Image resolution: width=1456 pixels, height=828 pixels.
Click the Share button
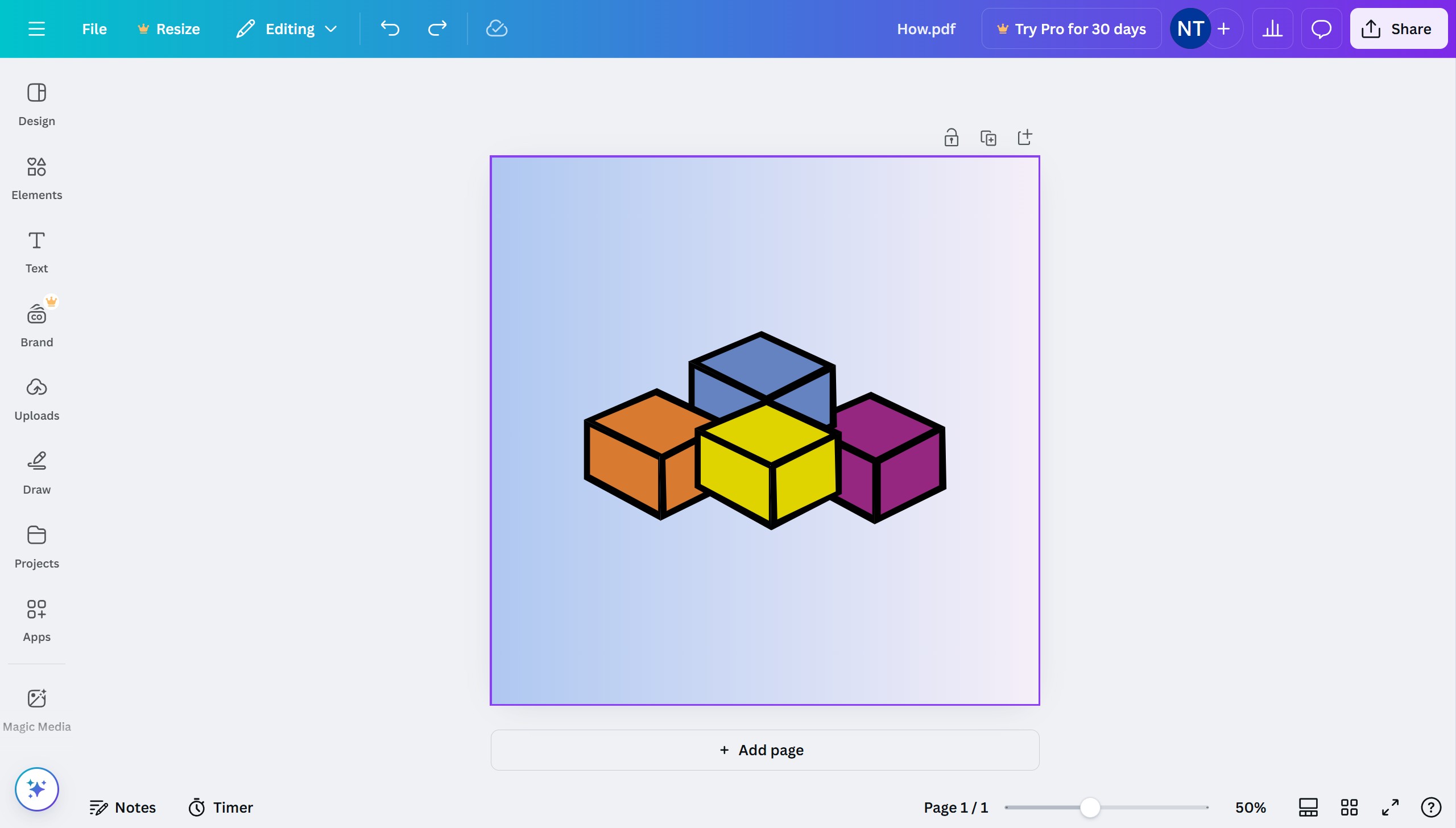pyautogui.click(x=1398, y=28)
